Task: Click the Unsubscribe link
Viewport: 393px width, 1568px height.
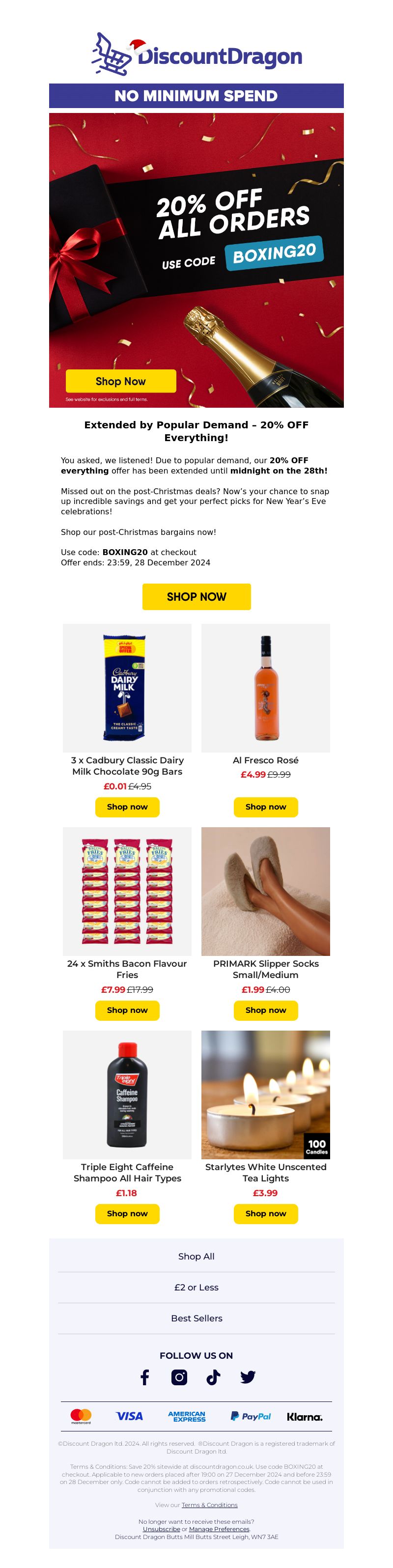Action: click(x=161, y=1529)
